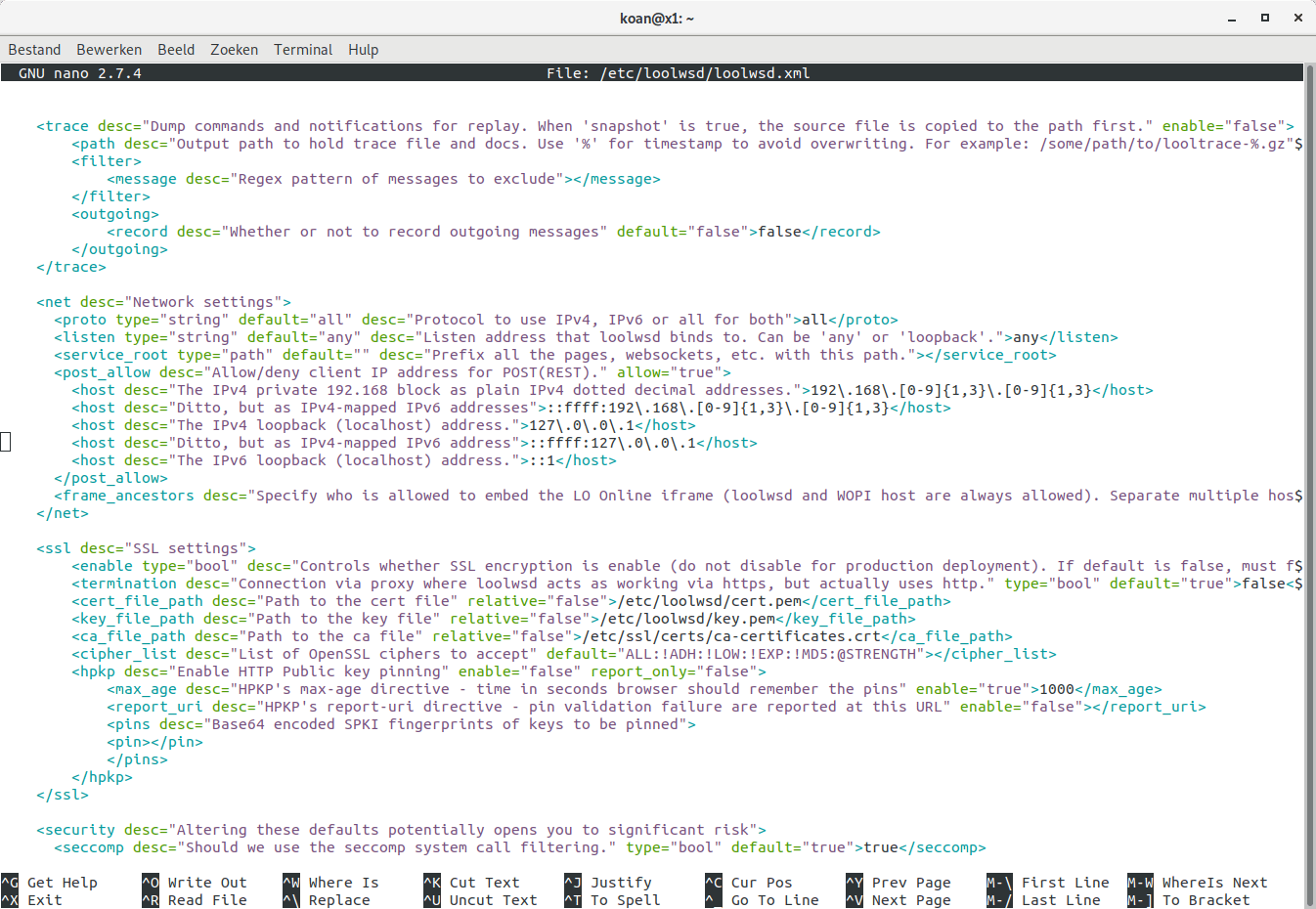Click the <post_allow tag name
The width and height of the screenshot is (1316, 909).
(x=103, y=372)
